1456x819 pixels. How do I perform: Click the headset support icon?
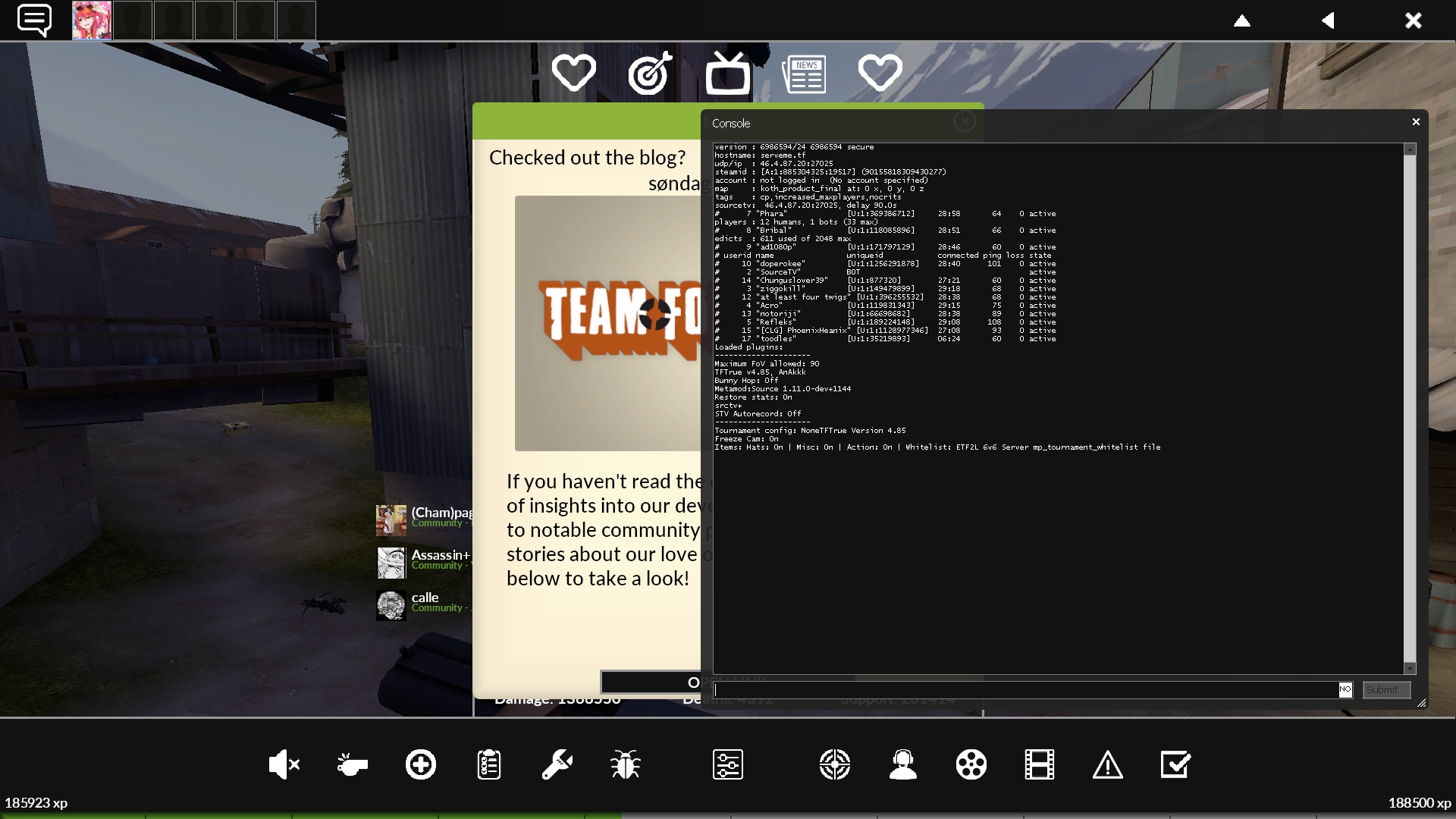pos(903,764)
